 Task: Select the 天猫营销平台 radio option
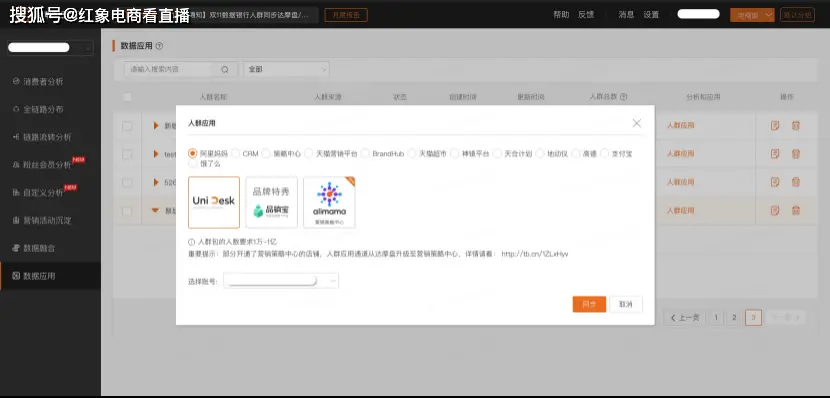pos(309,153)
